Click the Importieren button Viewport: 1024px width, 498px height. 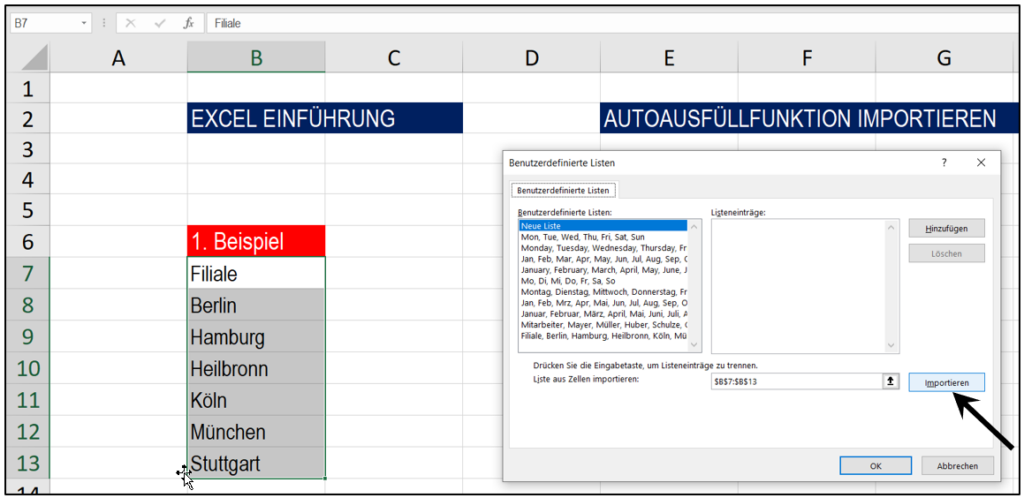point(946,382)
